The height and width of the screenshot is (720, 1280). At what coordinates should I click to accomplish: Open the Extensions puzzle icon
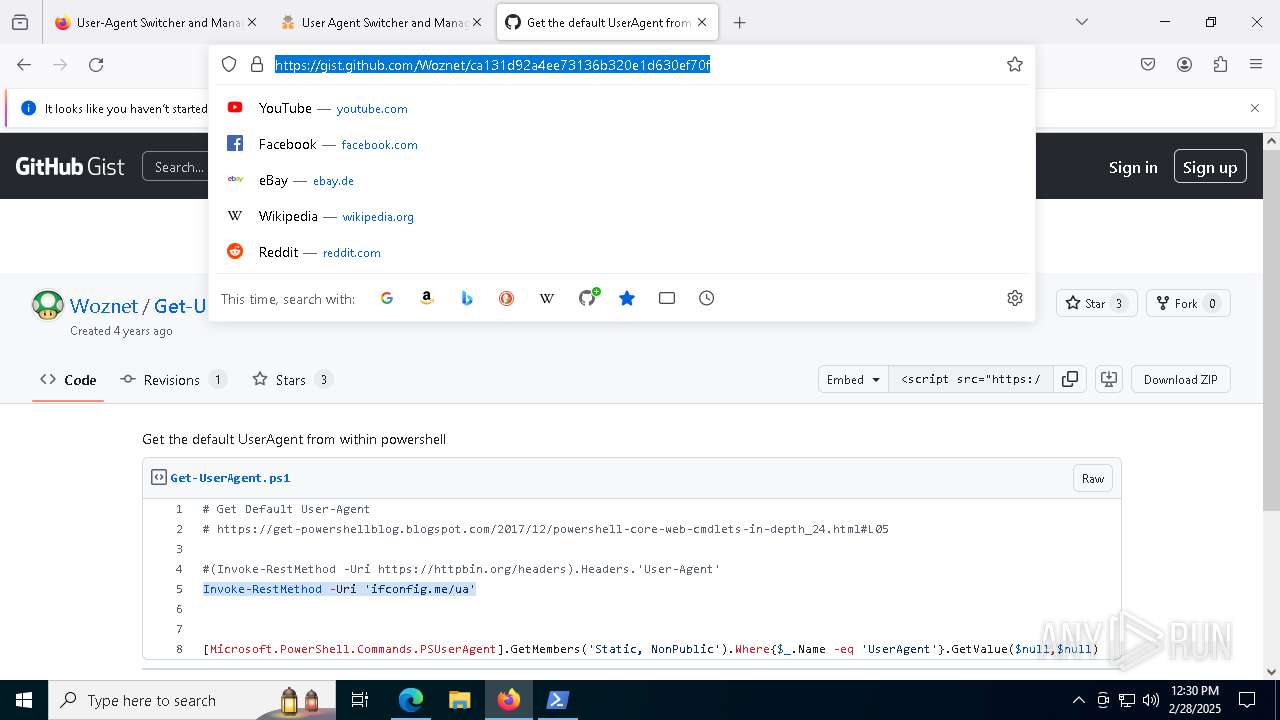(x=1220, y=64)
